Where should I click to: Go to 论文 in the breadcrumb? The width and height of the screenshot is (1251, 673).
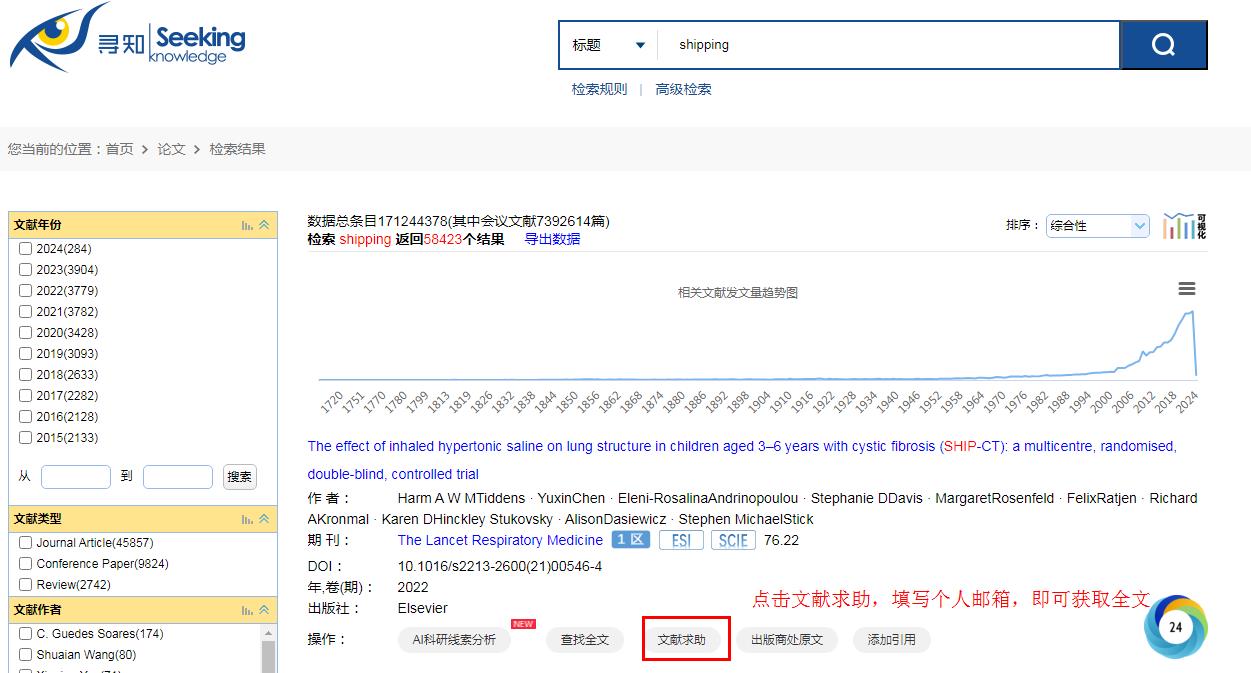coord(171,149)
